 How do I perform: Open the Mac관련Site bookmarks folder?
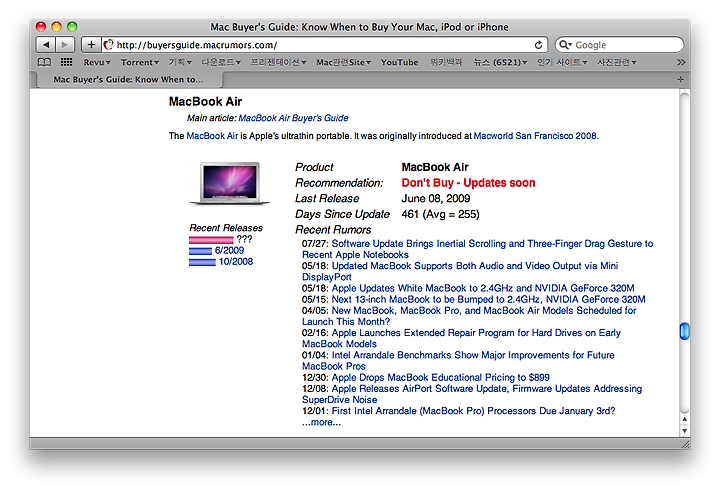[343, 62]
